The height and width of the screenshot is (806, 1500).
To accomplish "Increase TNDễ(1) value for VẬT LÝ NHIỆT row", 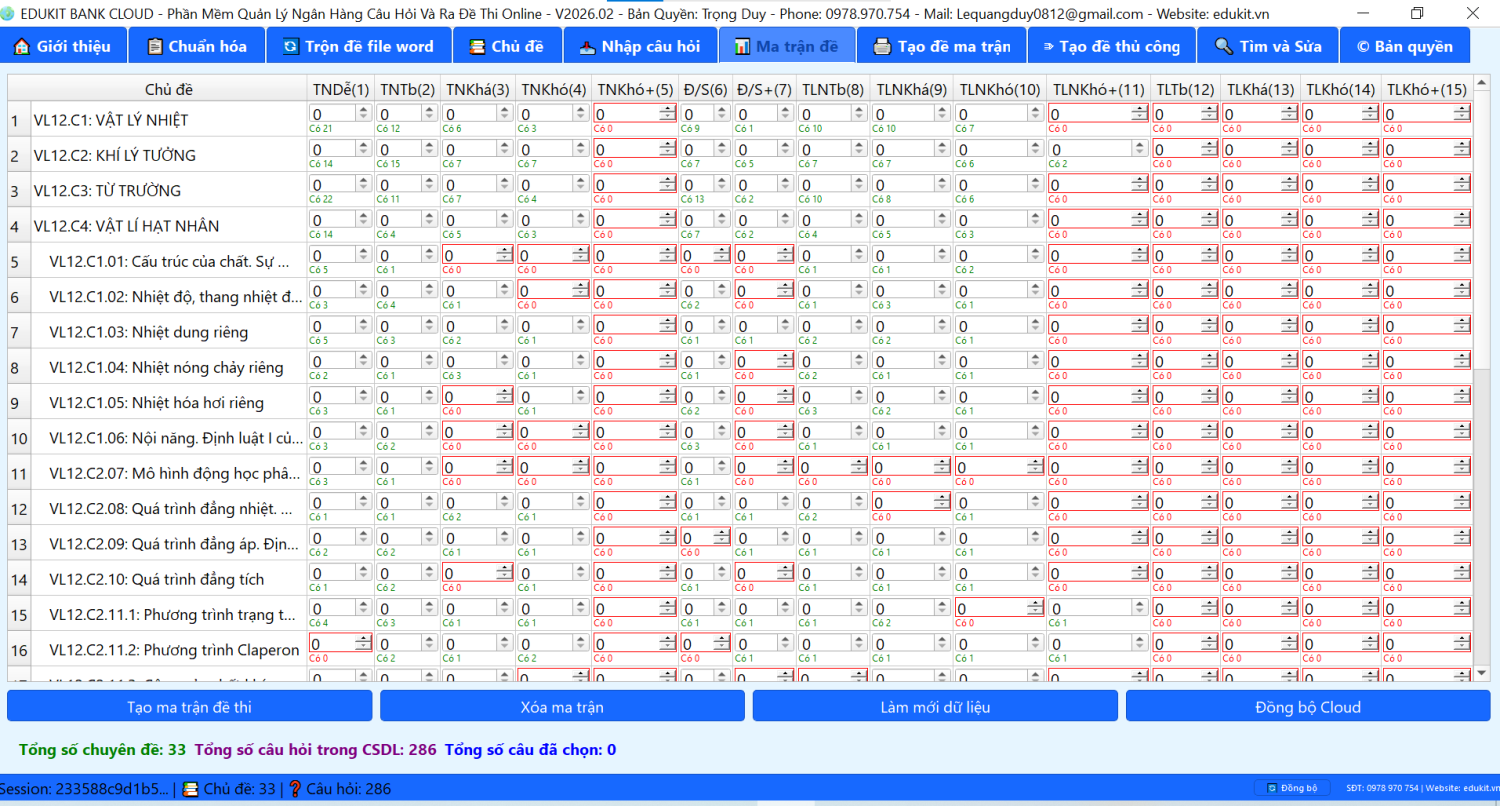I will point(364,110).
